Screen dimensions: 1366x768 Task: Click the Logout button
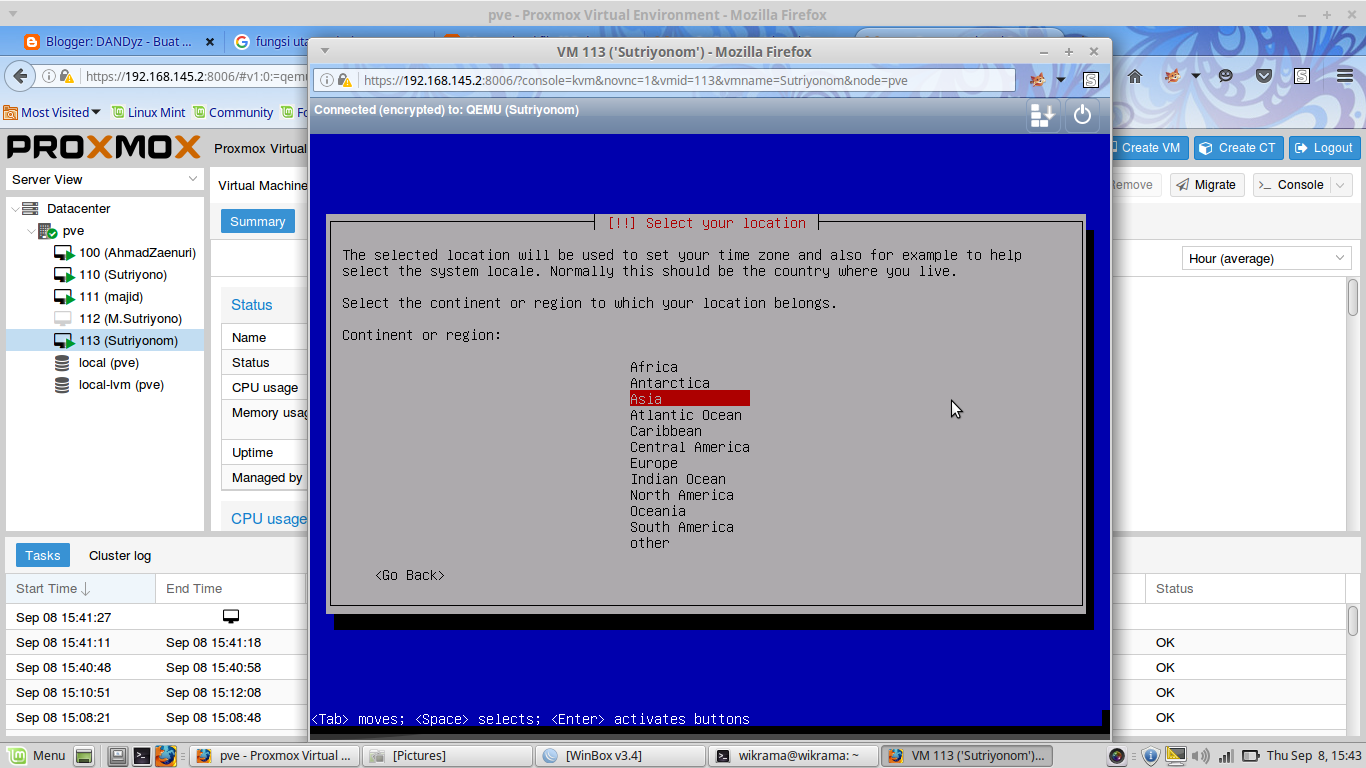point(1324,148)
